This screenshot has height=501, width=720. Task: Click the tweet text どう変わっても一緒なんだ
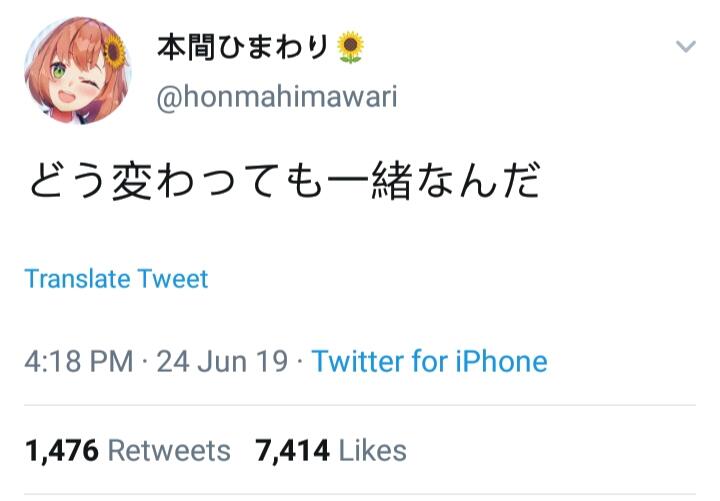pyautogui.click(x=285, y=180)
